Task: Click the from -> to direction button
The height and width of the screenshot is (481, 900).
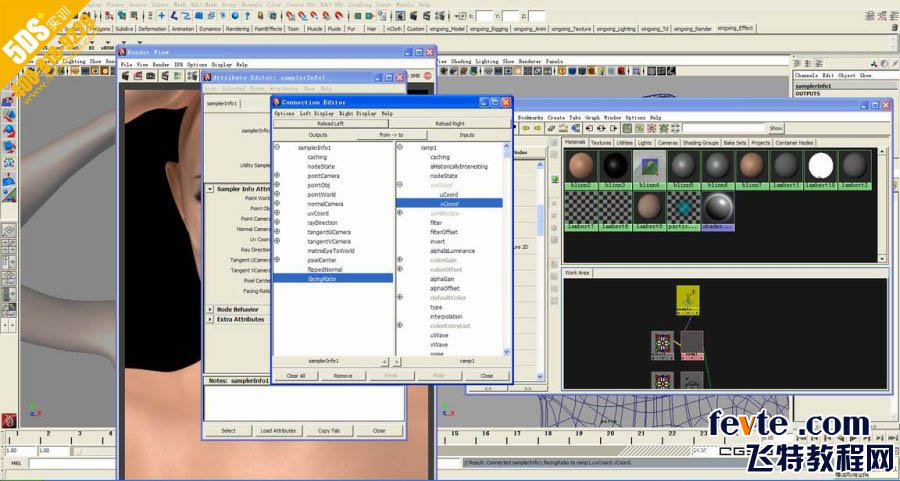Action: (x=391, y=135)
